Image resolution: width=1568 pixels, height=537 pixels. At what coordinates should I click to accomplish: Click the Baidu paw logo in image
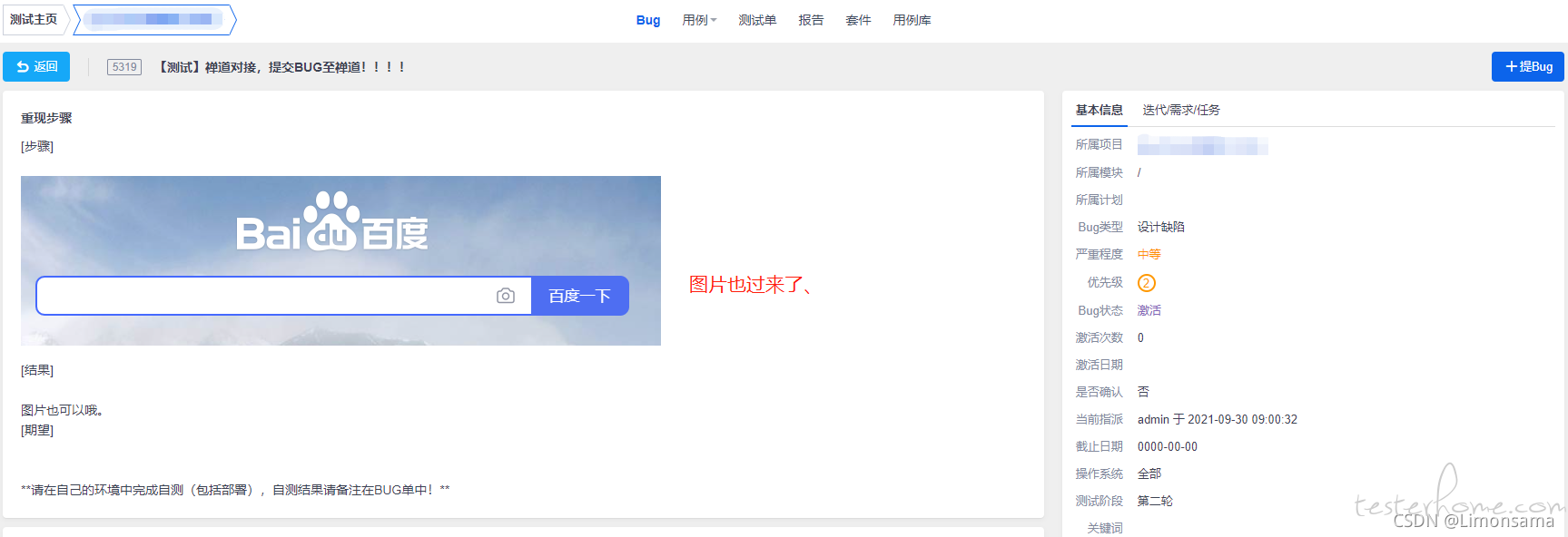tap(330, 220)
